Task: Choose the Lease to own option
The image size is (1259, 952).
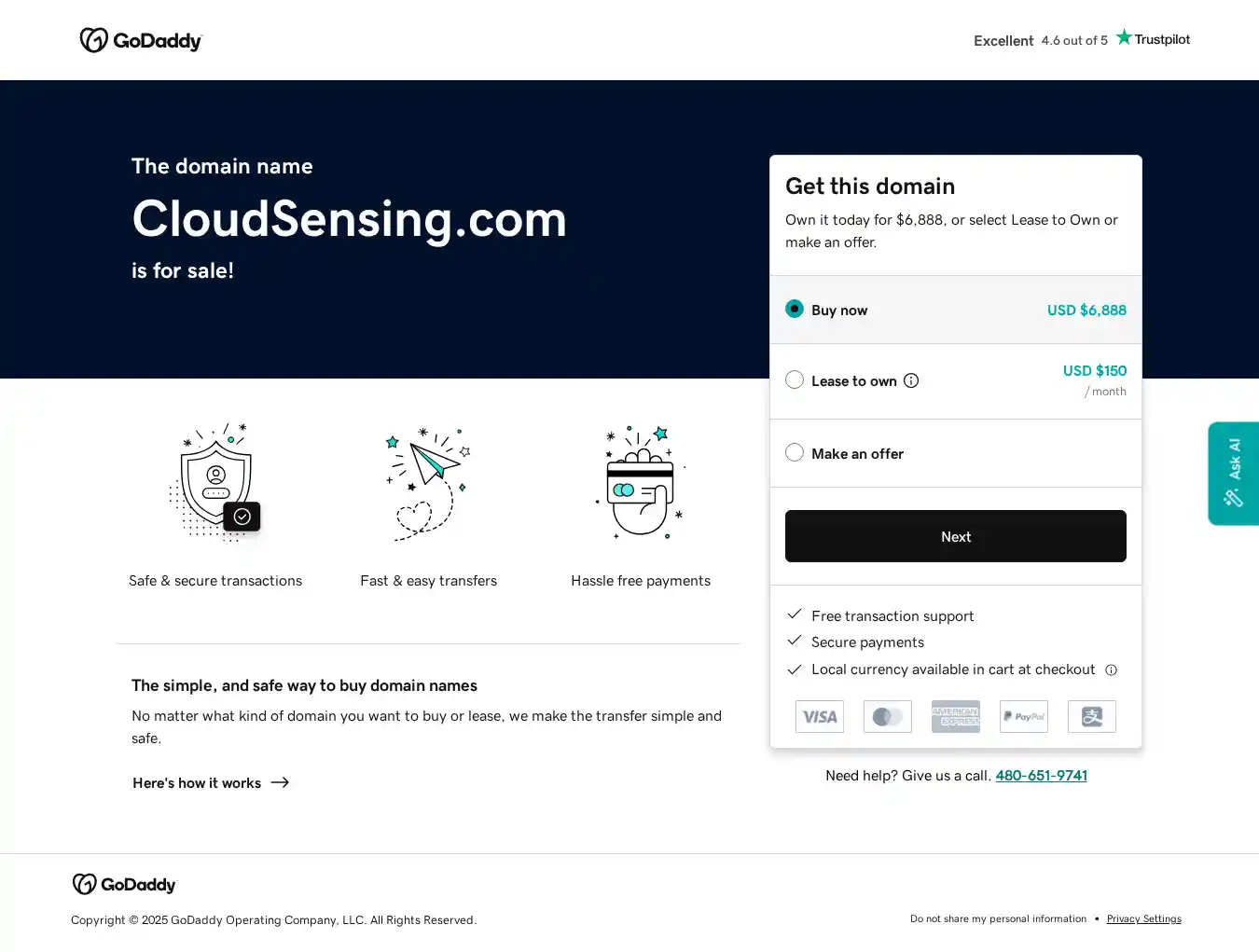Action: point(795,379)
